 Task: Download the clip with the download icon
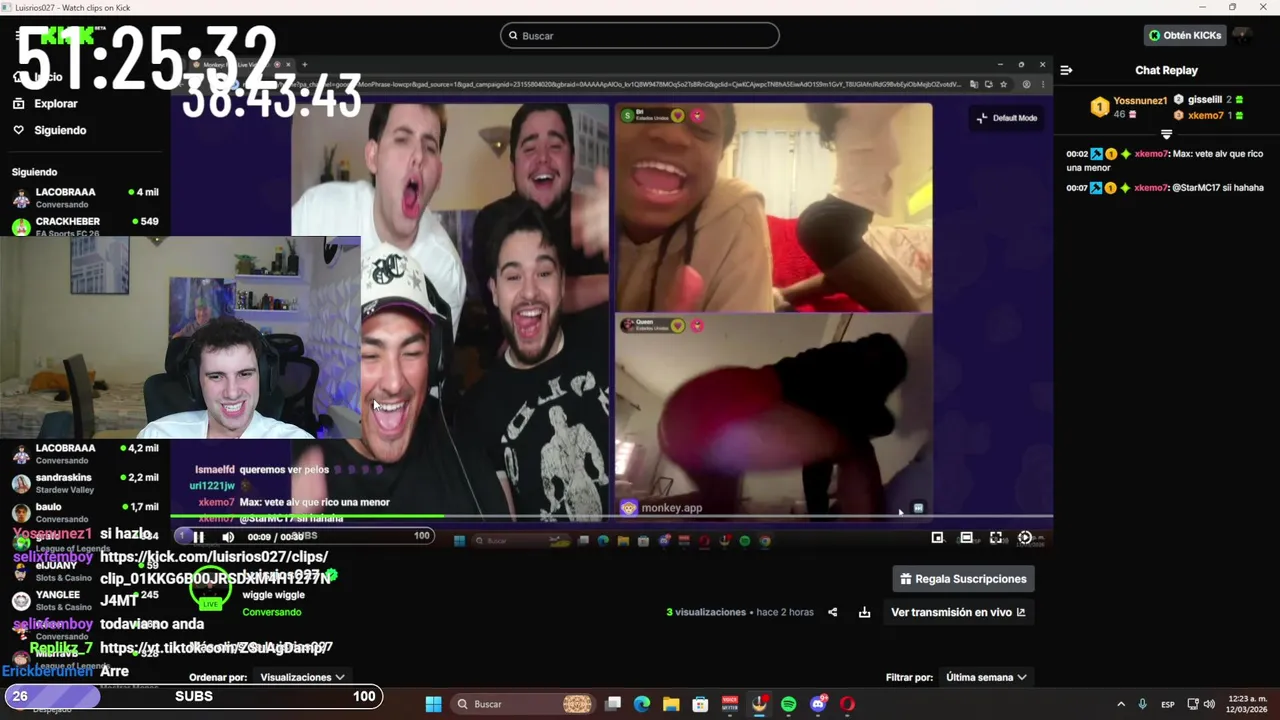(864, 612)
